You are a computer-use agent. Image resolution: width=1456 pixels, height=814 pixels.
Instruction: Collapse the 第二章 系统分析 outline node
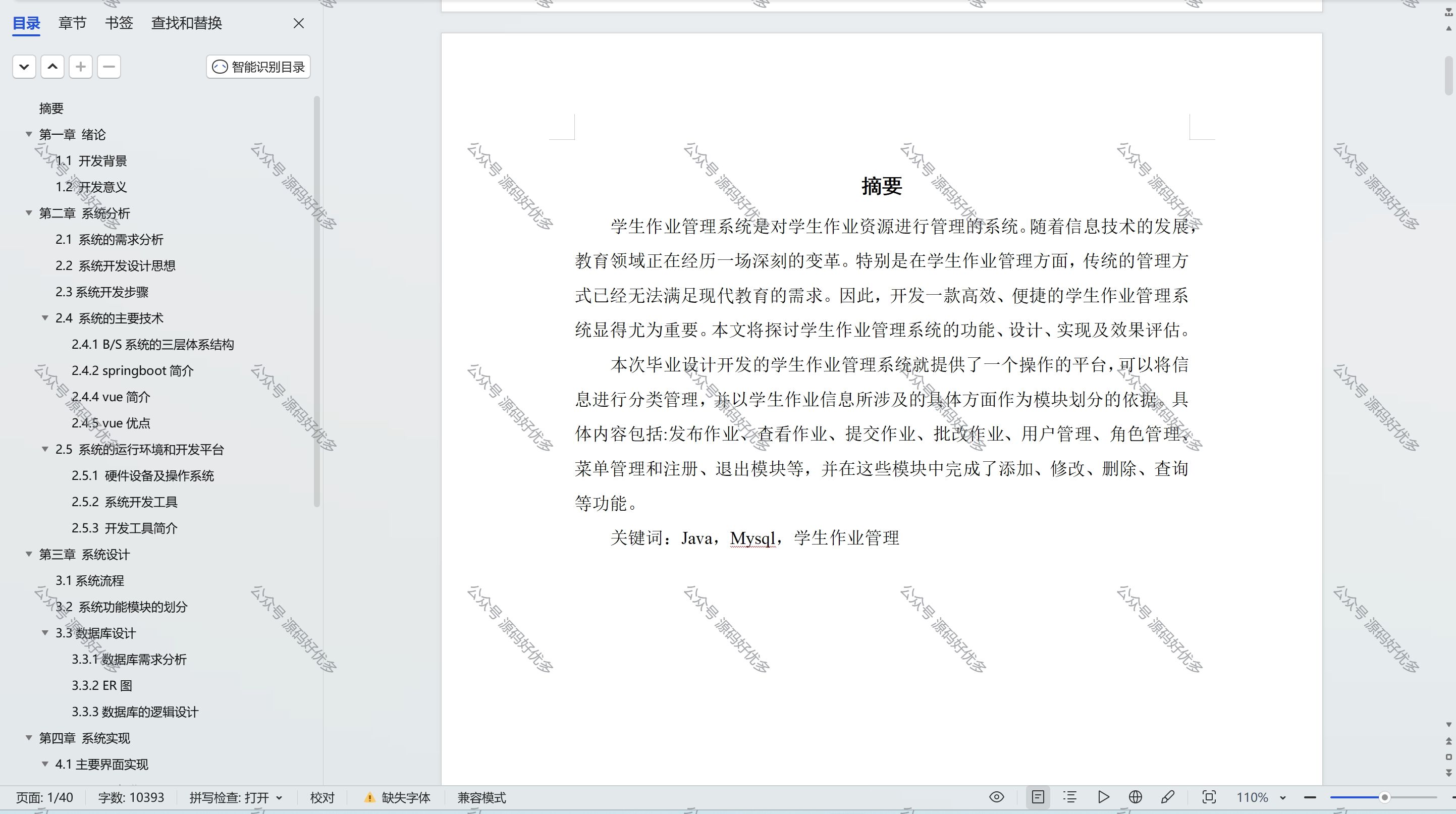point(29,213)
